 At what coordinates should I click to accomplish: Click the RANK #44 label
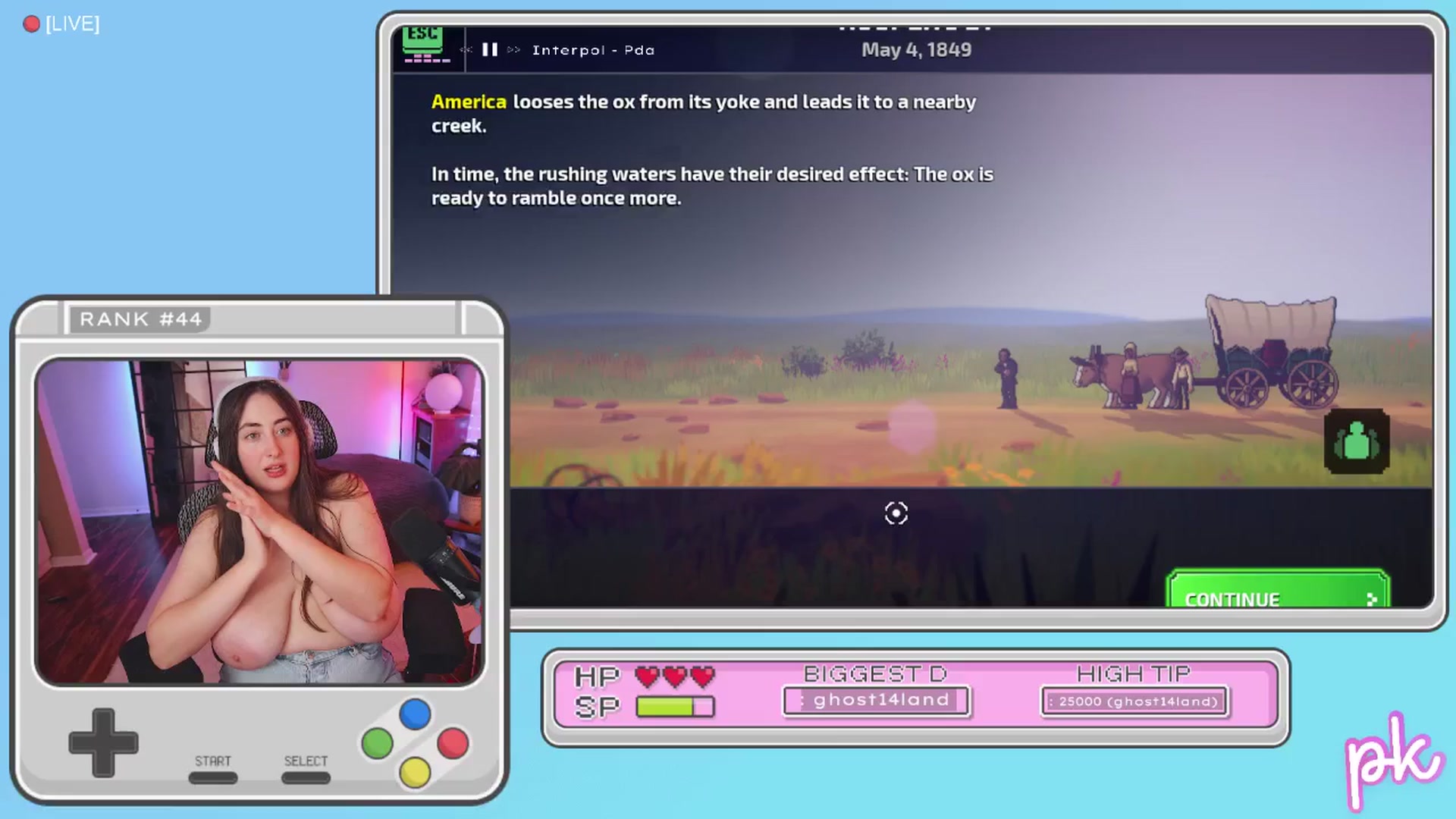point(141,319)
